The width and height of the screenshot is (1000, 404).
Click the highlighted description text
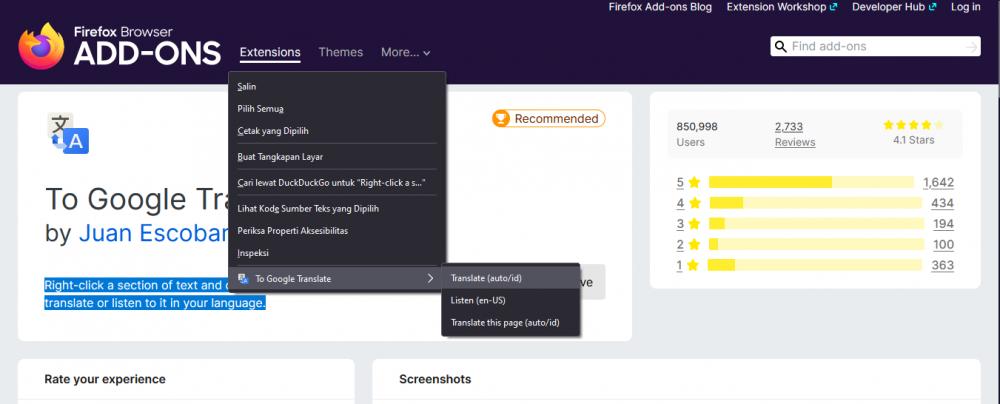coord(155,294)
